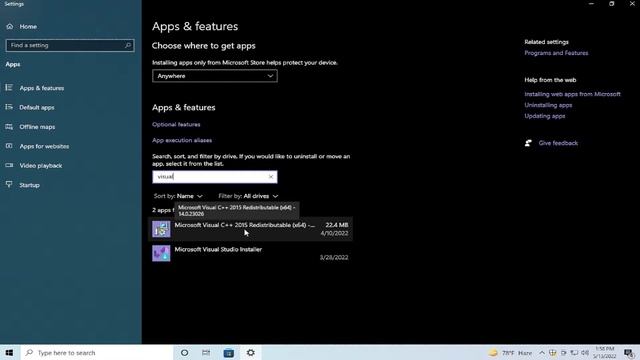Minimize the Settings window
The image size is (640, 360).
click(x=591, y=4)
